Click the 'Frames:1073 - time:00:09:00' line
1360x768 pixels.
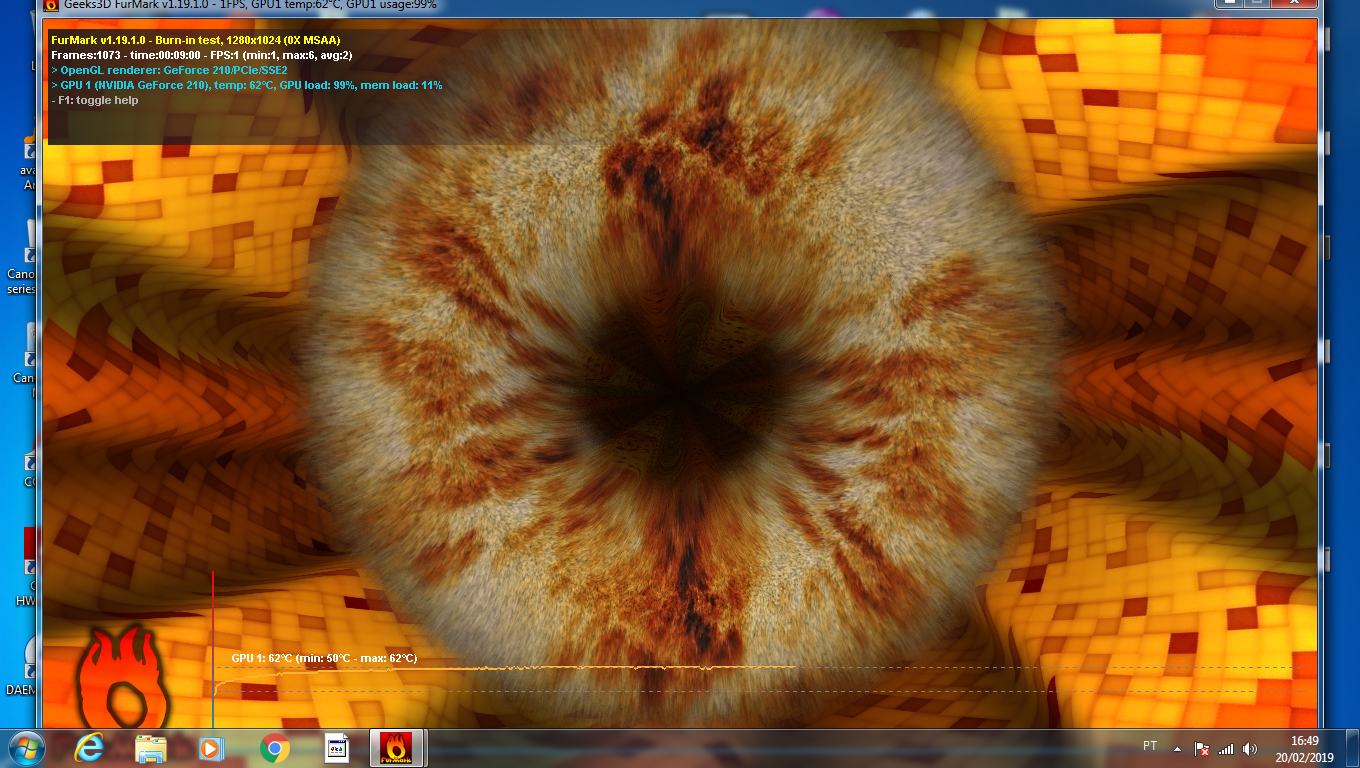(201, 55)
